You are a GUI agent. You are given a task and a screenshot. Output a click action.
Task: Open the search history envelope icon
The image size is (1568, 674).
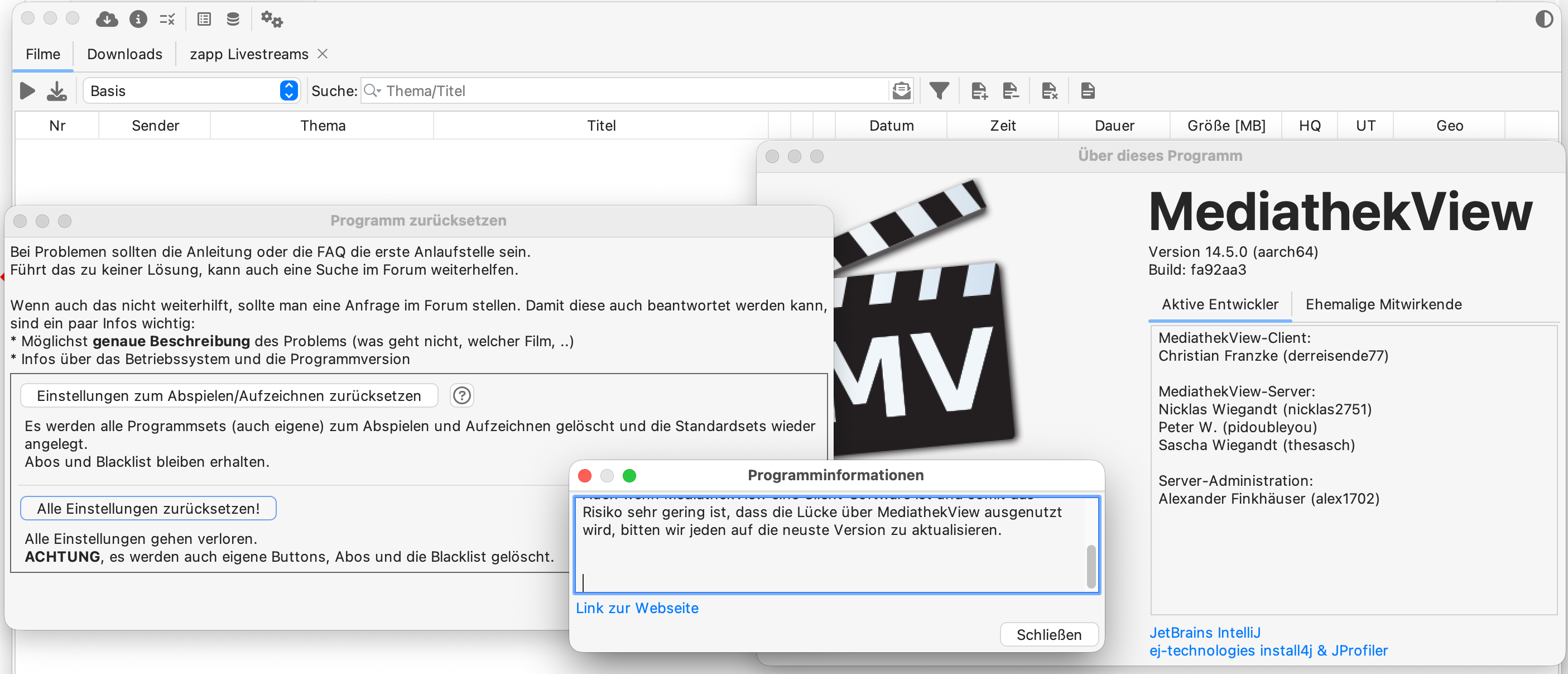point(902,91)
